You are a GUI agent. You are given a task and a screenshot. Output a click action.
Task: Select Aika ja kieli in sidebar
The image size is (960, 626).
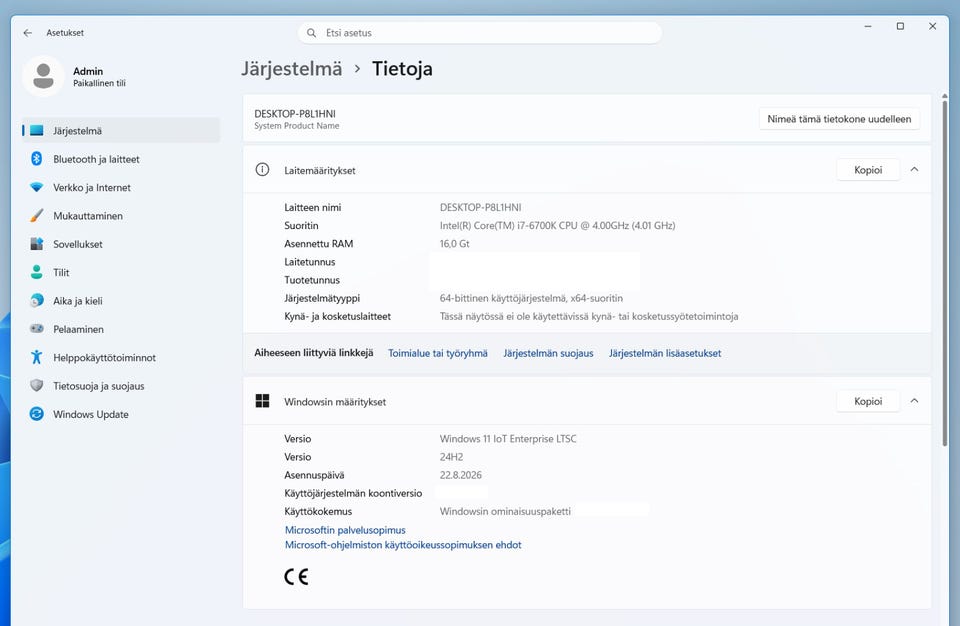pyautogui.click(x=121, y=301)
